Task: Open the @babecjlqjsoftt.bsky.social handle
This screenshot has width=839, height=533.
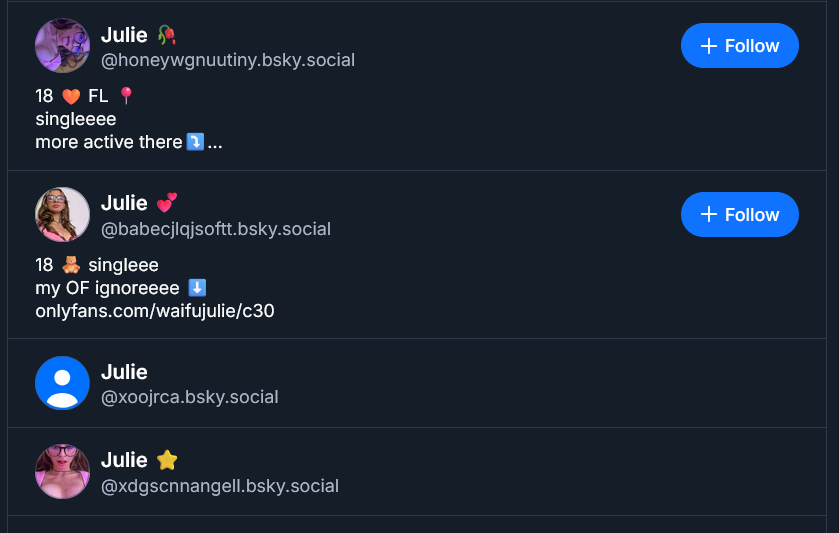Action: click(x=216, y=229)
